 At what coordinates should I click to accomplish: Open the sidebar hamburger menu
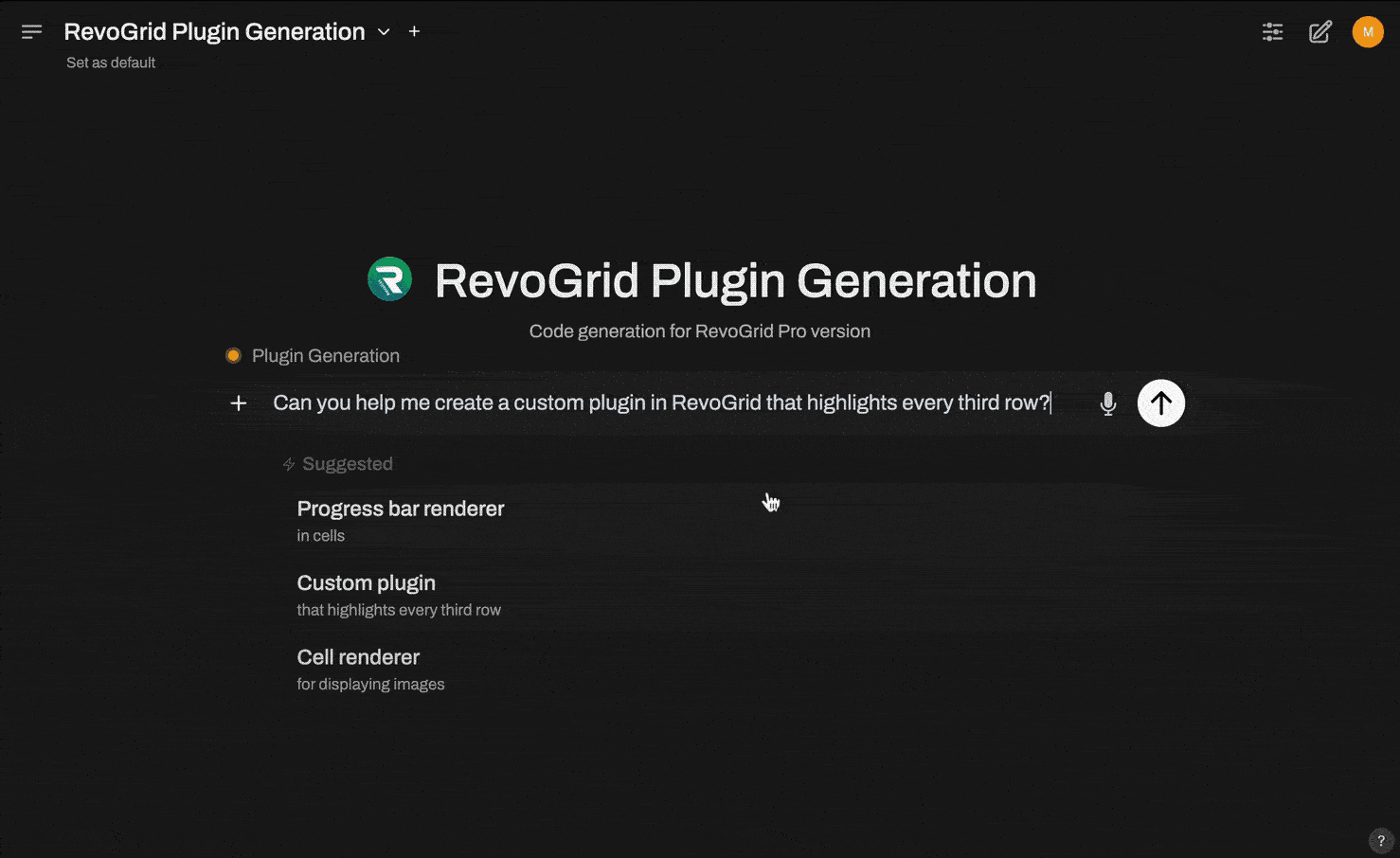31,32
